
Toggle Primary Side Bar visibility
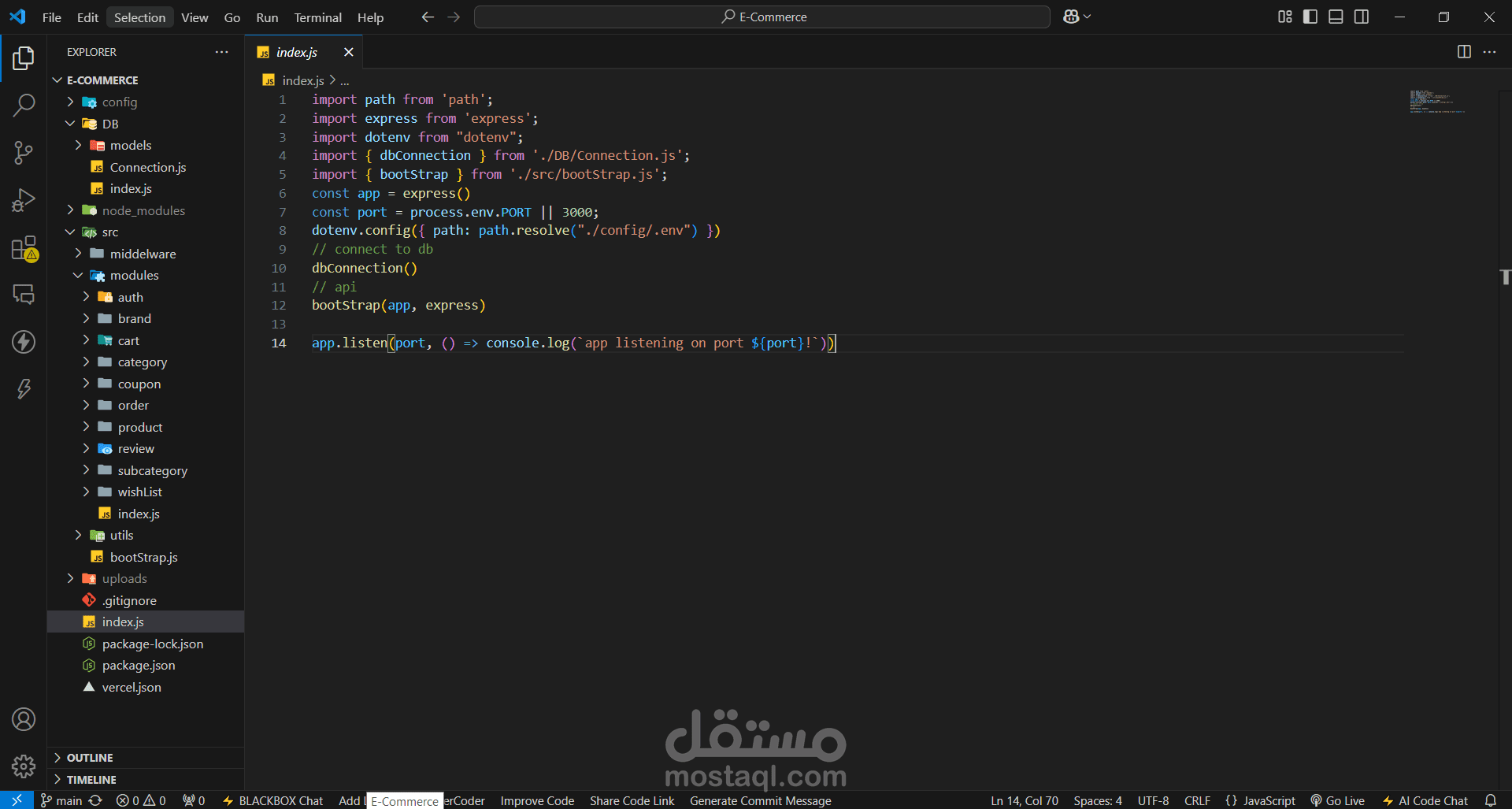(1310, 17)
